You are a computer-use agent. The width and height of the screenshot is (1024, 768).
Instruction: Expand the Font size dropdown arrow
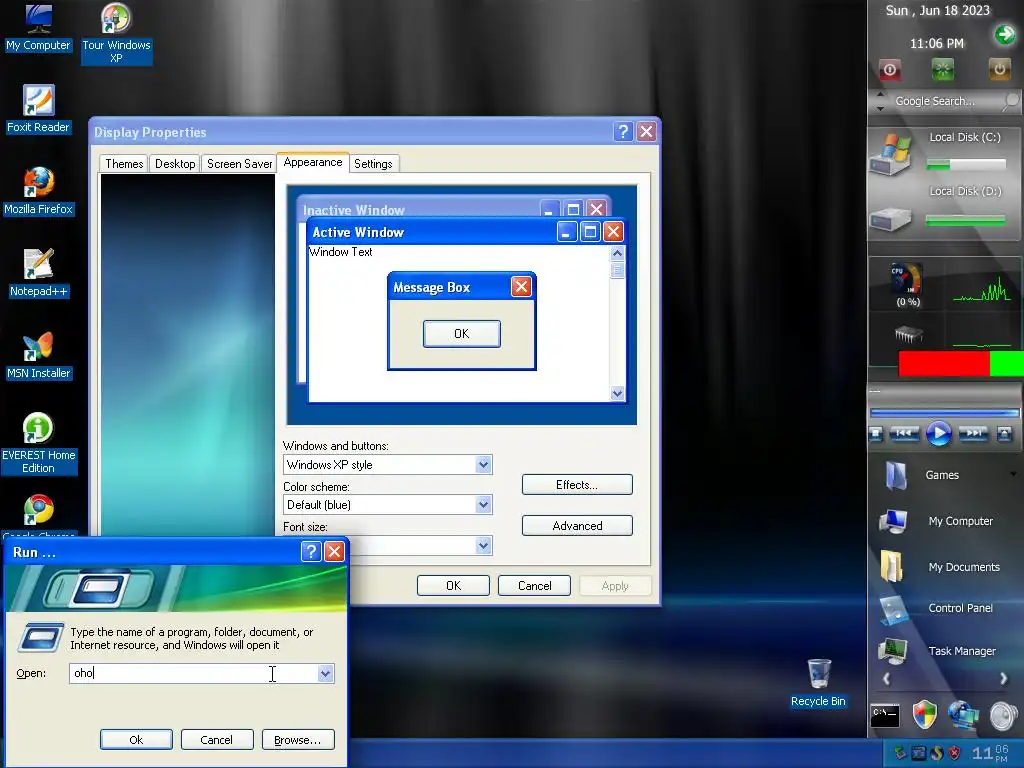pyautogui.click(x=483, y=545)
